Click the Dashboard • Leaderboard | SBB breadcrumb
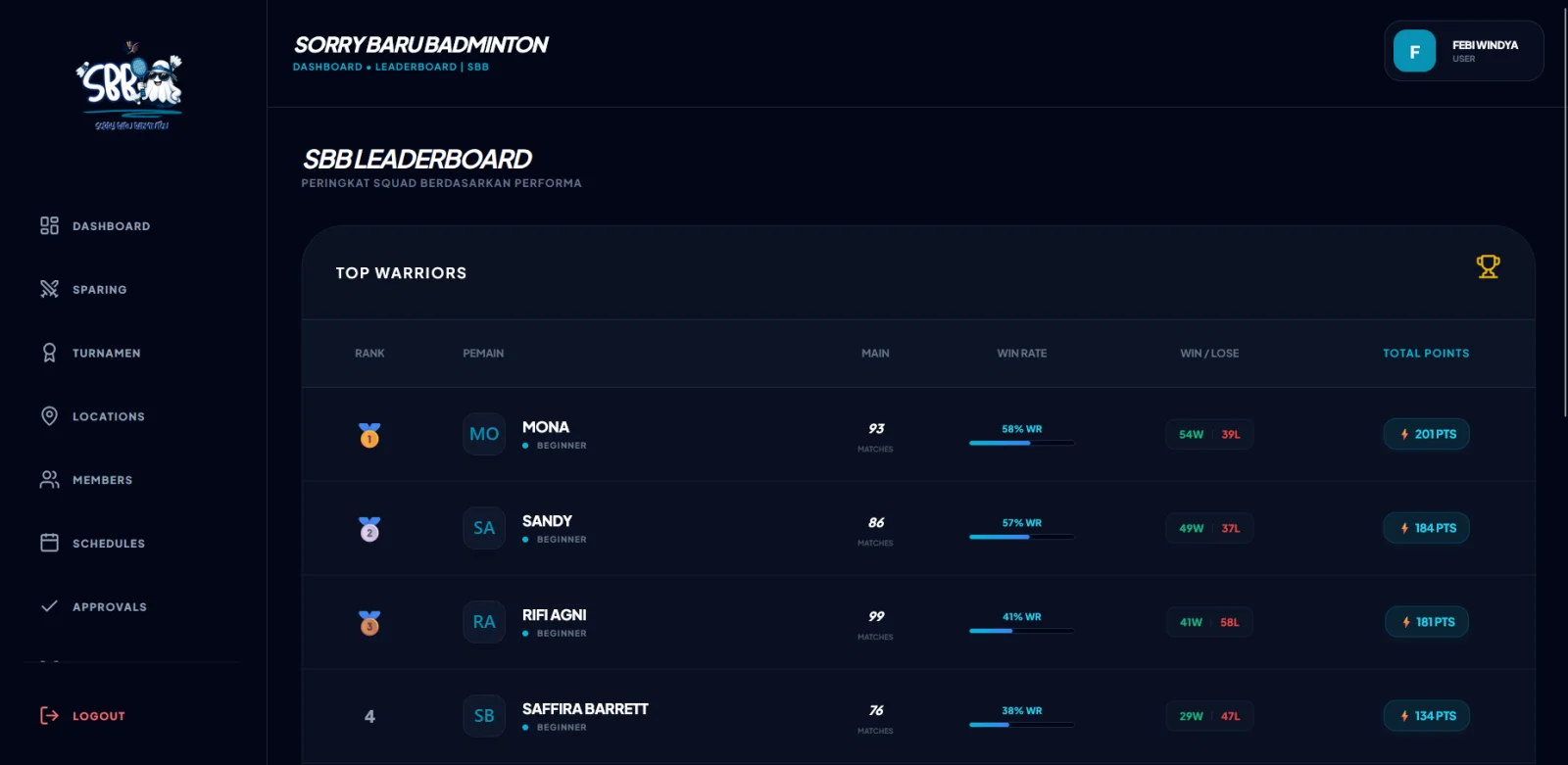 click(x=391, y=67)
